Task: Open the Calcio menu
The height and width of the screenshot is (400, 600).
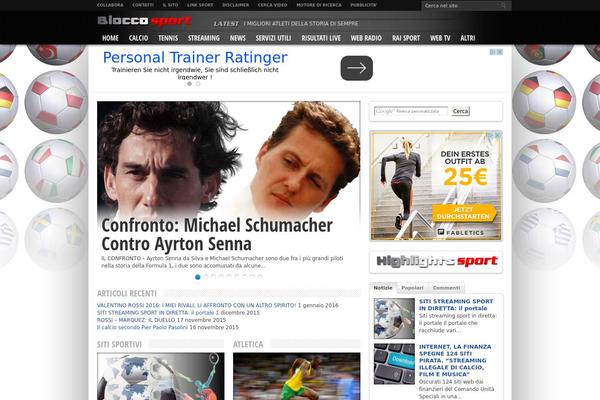Action: [x=139, y=38]
